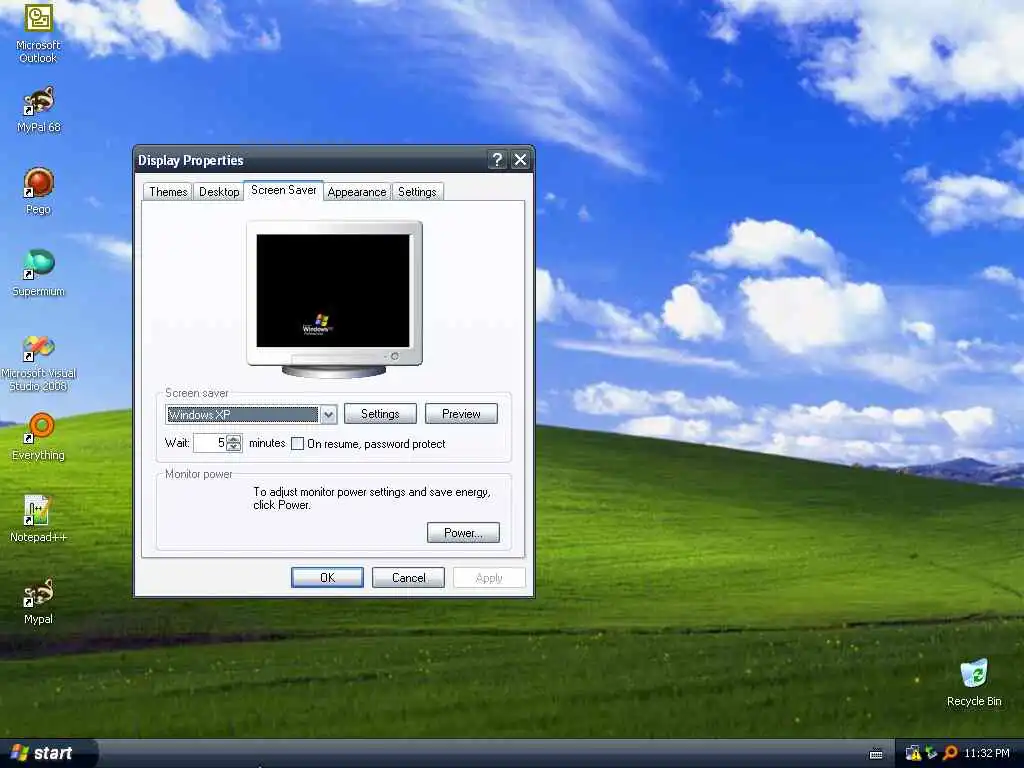
Task: Select the Everything desktop shortcut
Action: click(38, 437)
